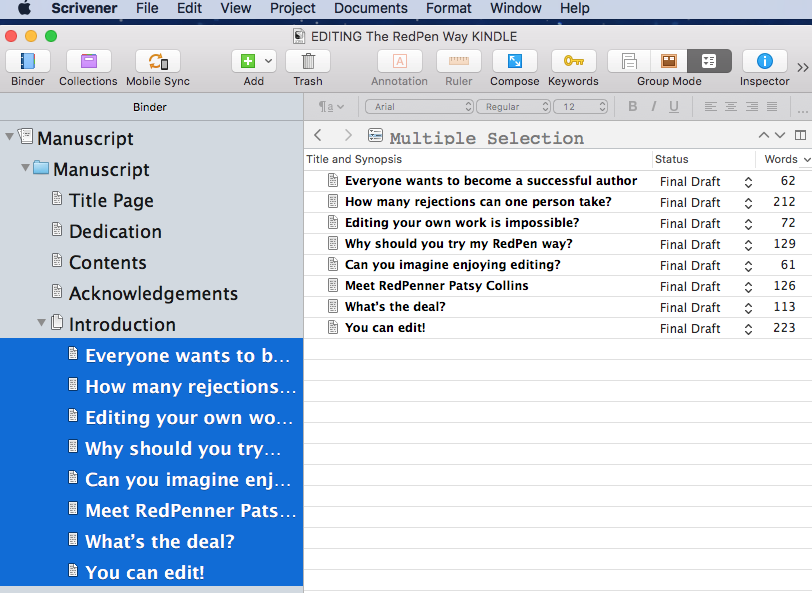Select Dedication in the Binder
The height and width of the screenshot is (593, 812).
tap(115, 231)
